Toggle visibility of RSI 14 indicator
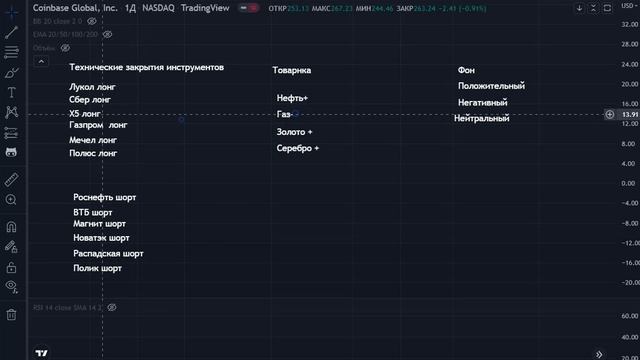The image size is (640, 360). tap(112, 307)
